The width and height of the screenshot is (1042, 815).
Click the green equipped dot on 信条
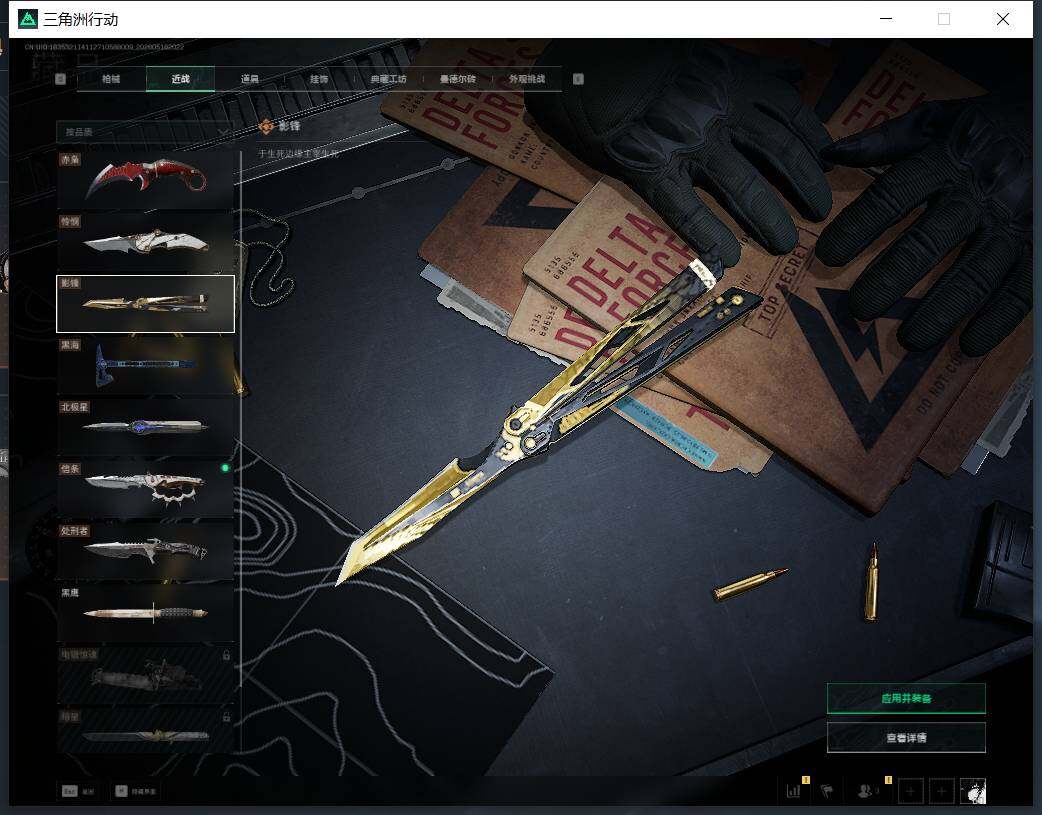225,468
